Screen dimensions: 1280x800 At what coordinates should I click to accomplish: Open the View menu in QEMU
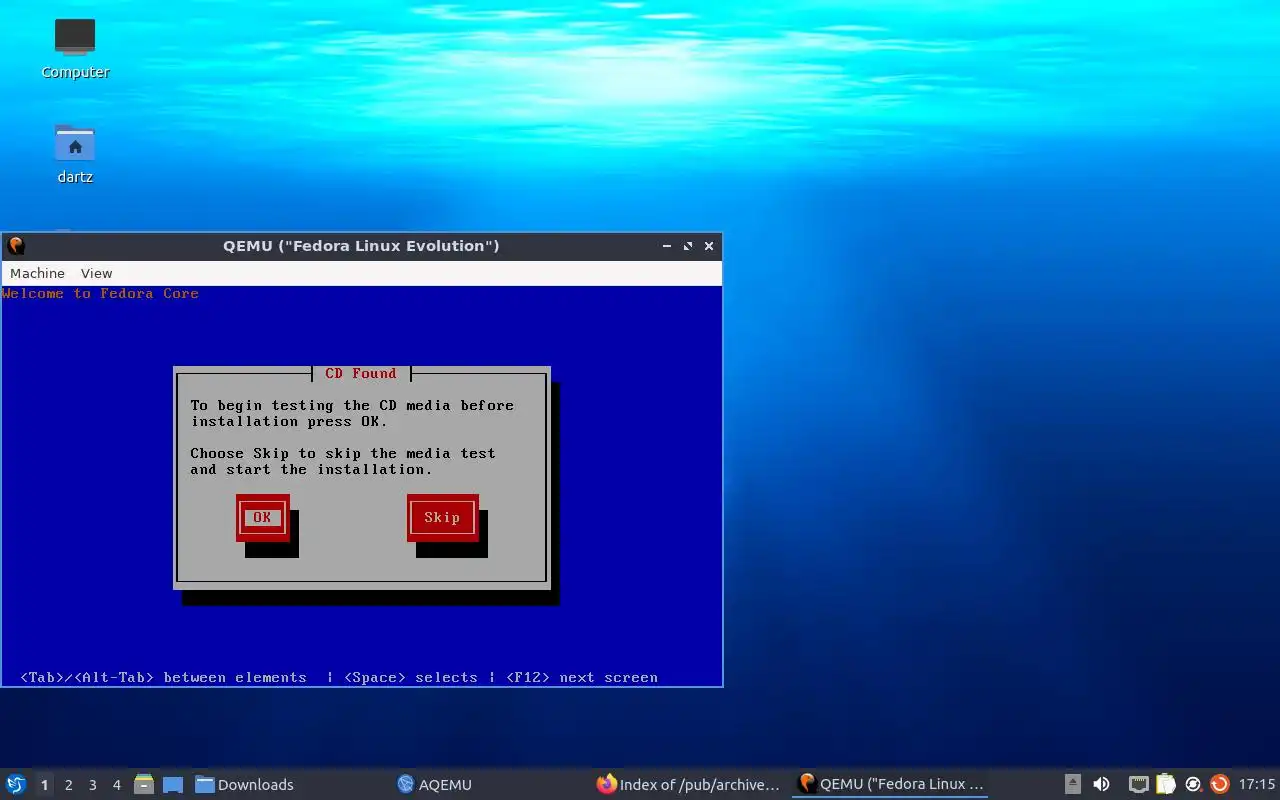(x=96, y=273)
